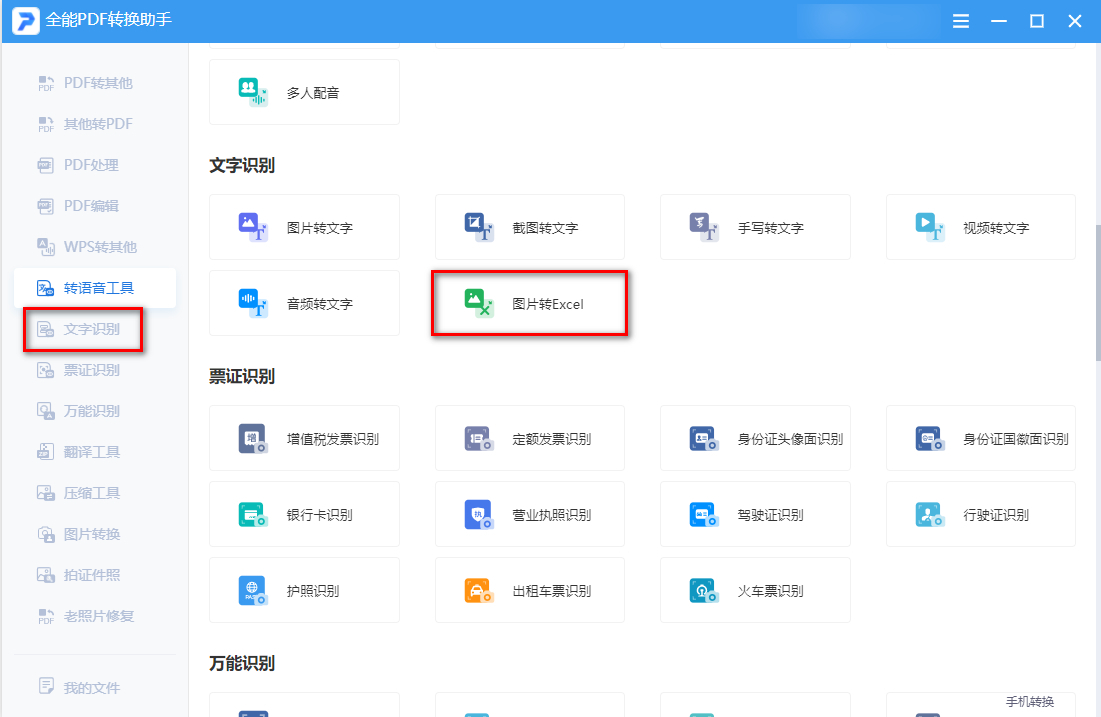Image resolution: width=1101 pixels, height=717 pixels.
Task: Click the 手写转文字 icon
Action: coord(703,227)
